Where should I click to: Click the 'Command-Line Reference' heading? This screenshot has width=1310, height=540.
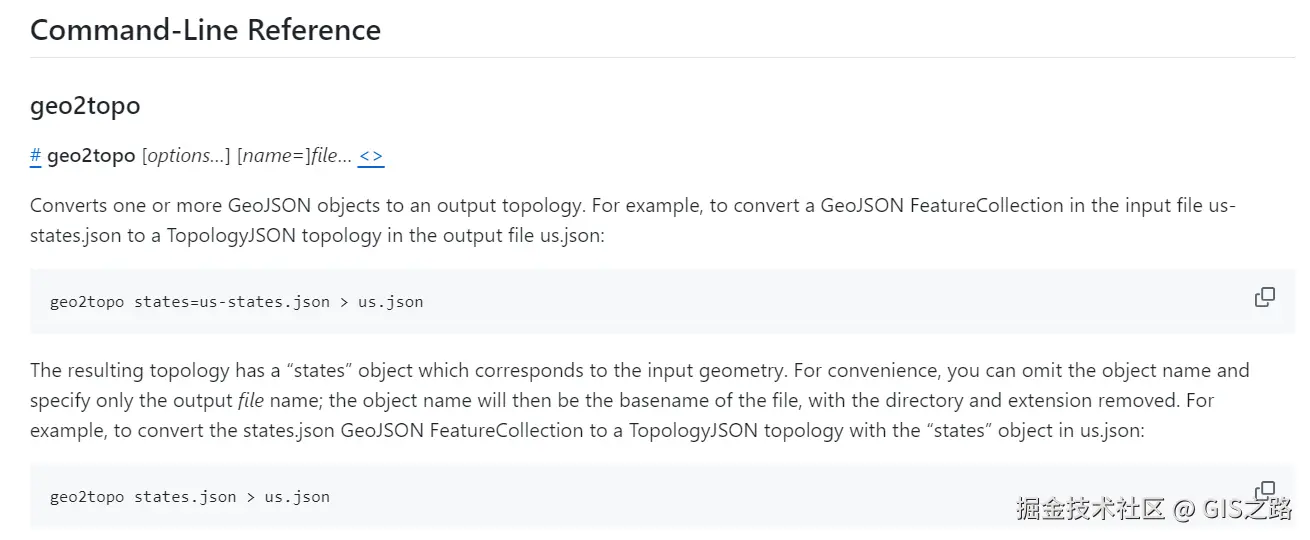[205, 30]
